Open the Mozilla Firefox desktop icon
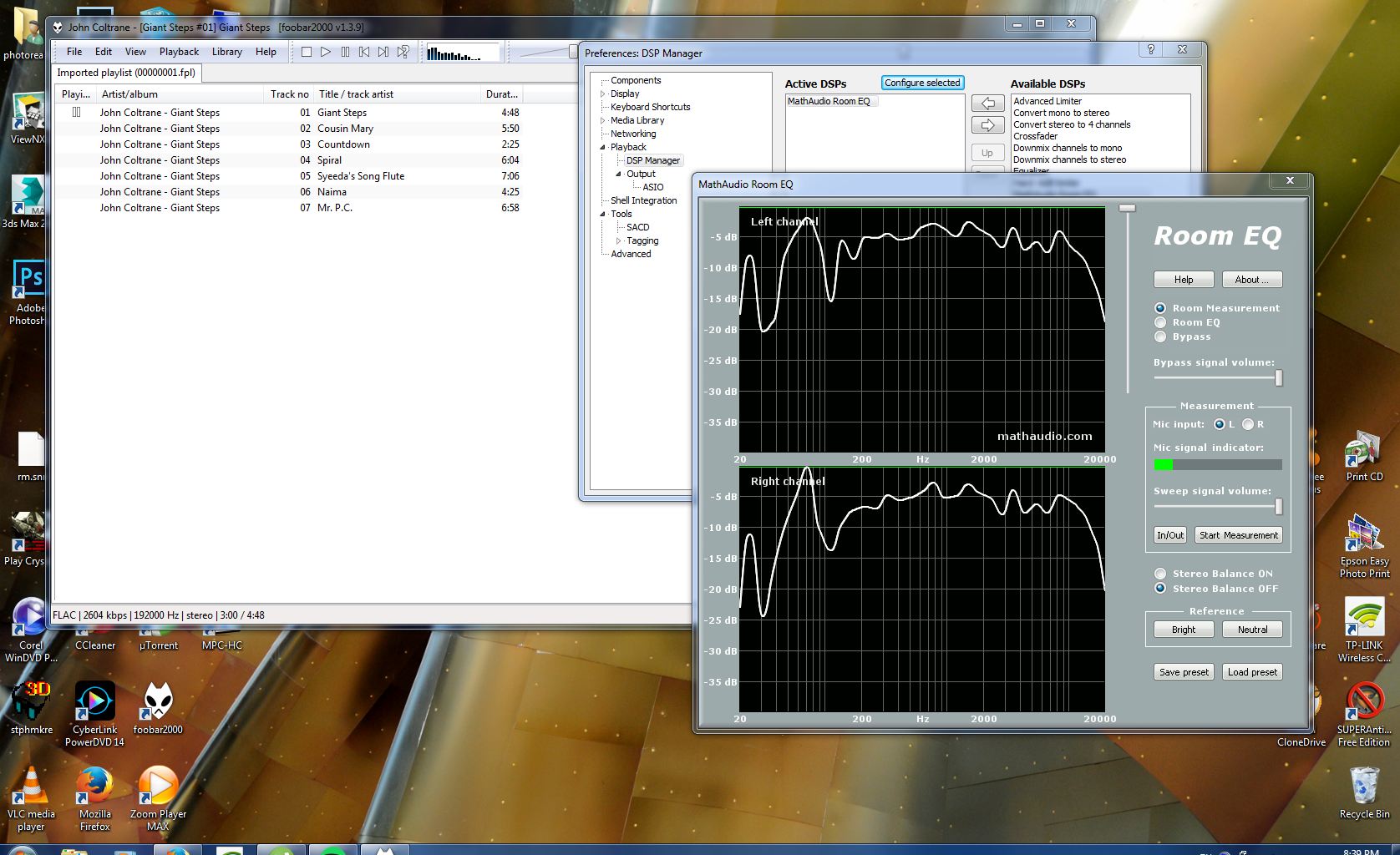Image resolution: width=1400 pixels, height=855 pixels. 94,799
